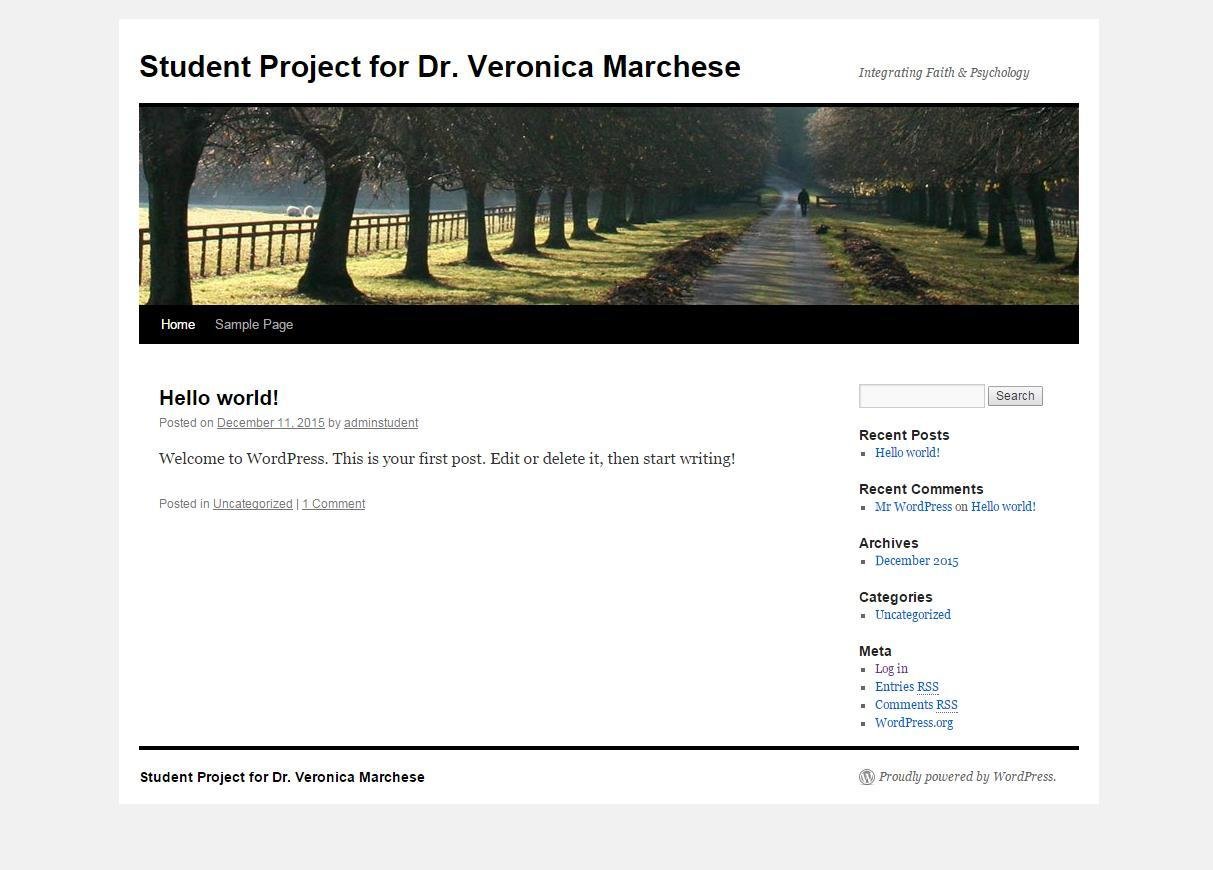Click the Archives heading
This screenshot has height=870, width=1213.
(x=888, y=543)
